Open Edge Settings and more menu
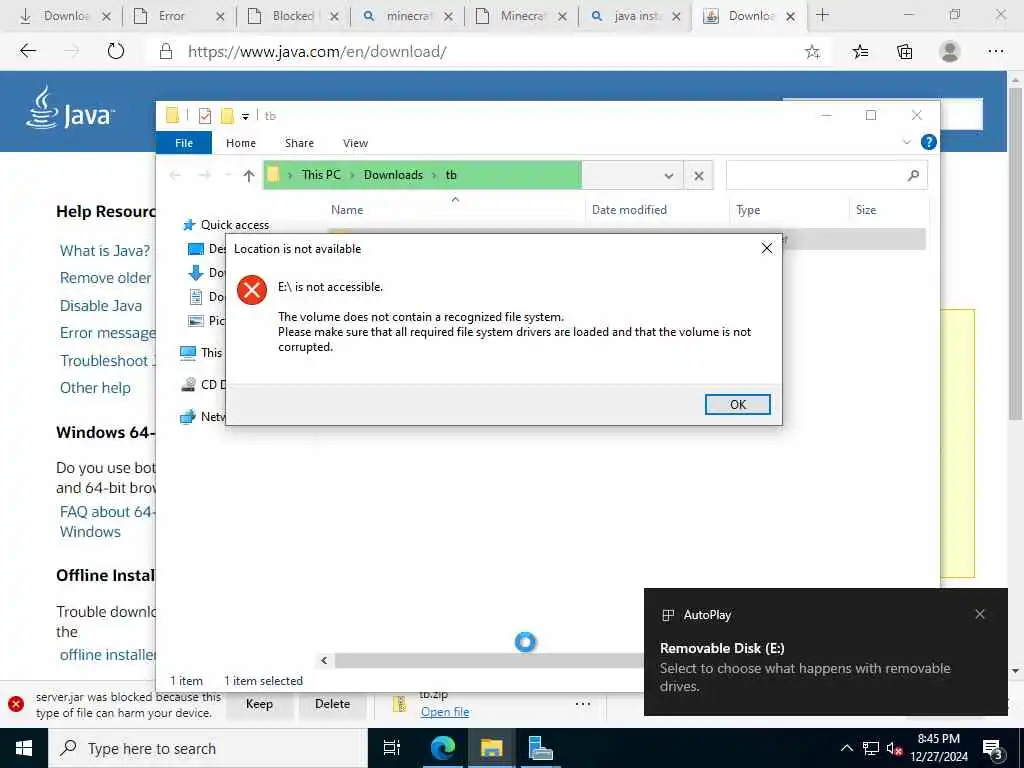Viewport: 1024px width, 768px height. coord(995,52)
